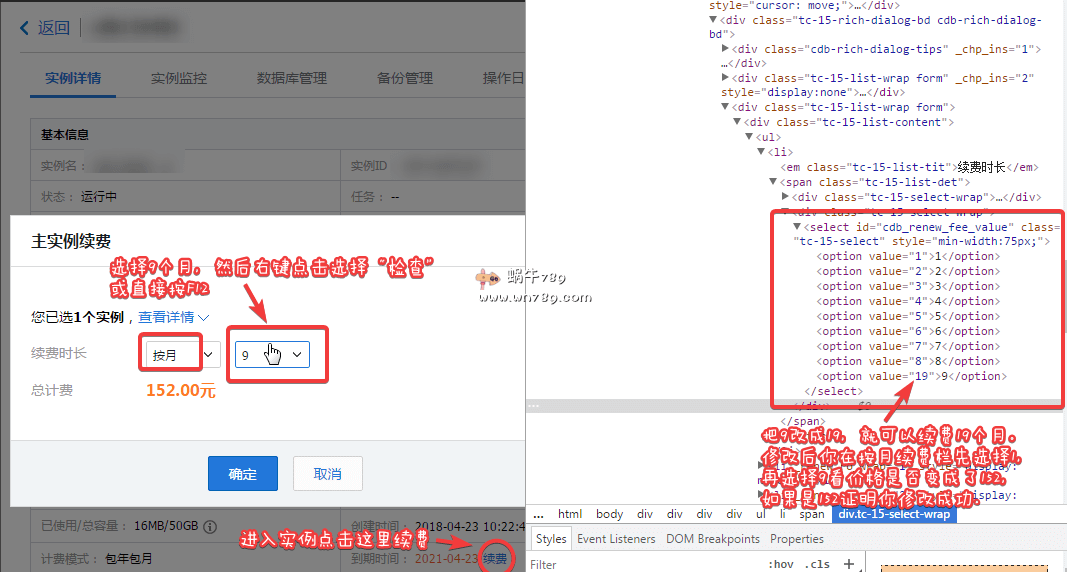The height and width of the screenshot is (572, 1067).
Task: Toggle the :hov element state option
Action: tap(781, 564)
